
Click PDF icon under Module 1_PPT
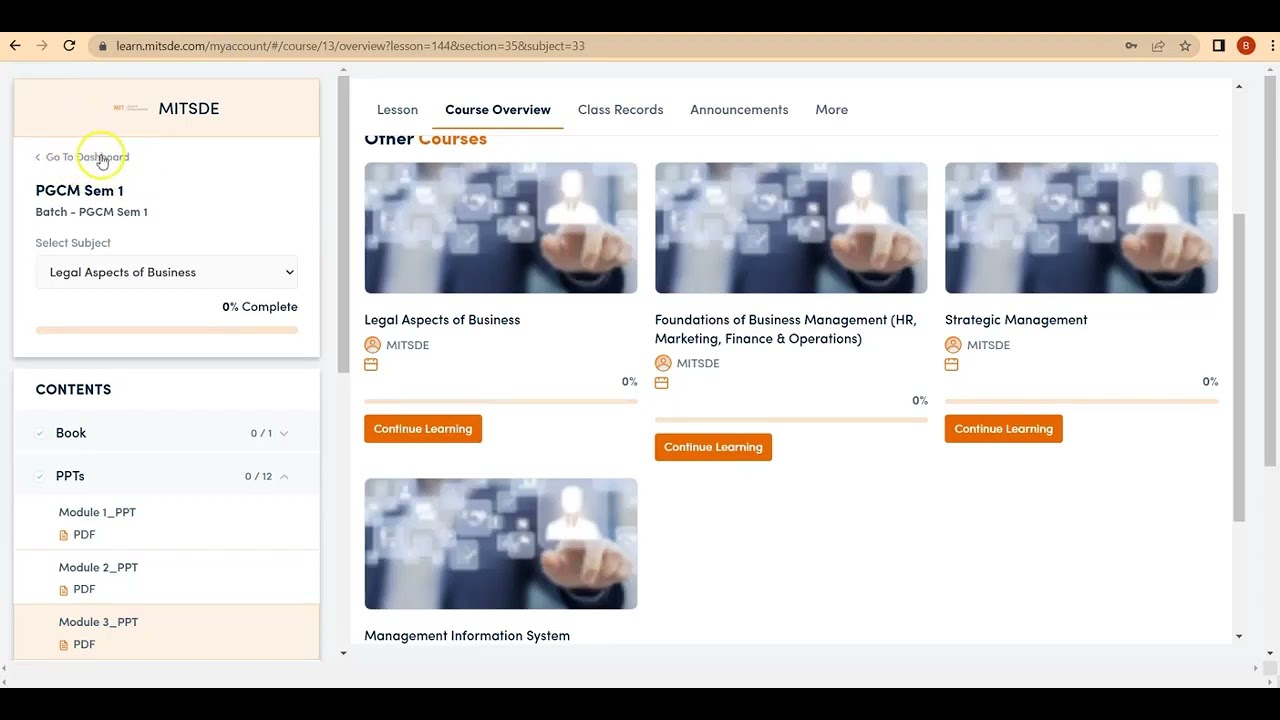pyautogui.click(x=64, y=535)
